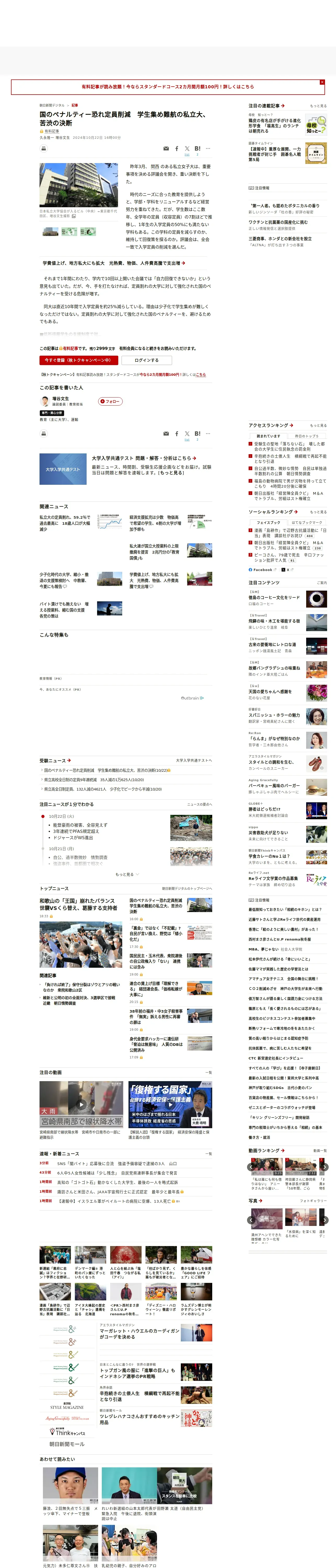Switch to 昨日のトップ5 ranking tab
The image size is (336, 1568).
307,436
